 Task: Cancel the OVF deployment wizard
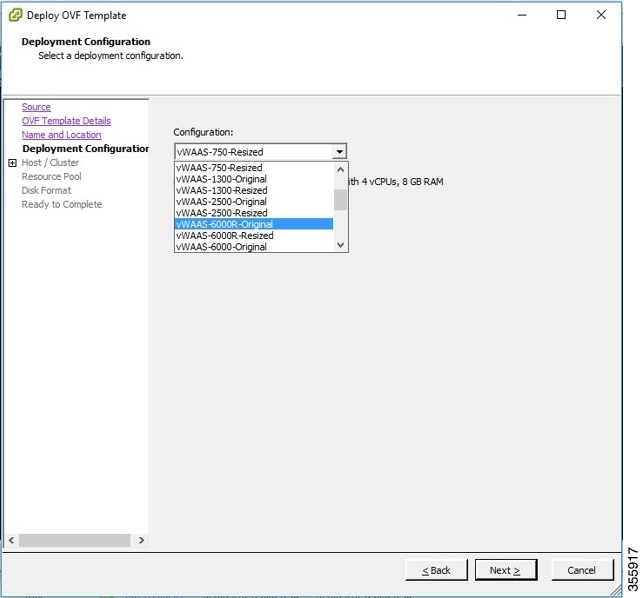pos(582,570)
